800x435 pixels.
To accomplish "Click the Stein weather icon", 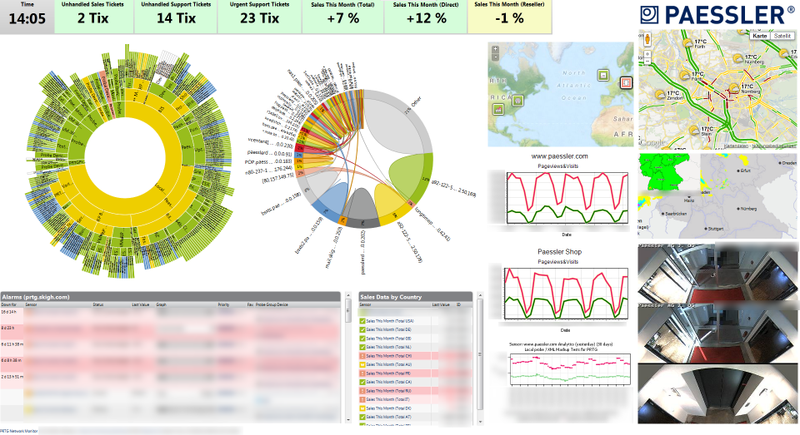I will (x=694, y=131).
